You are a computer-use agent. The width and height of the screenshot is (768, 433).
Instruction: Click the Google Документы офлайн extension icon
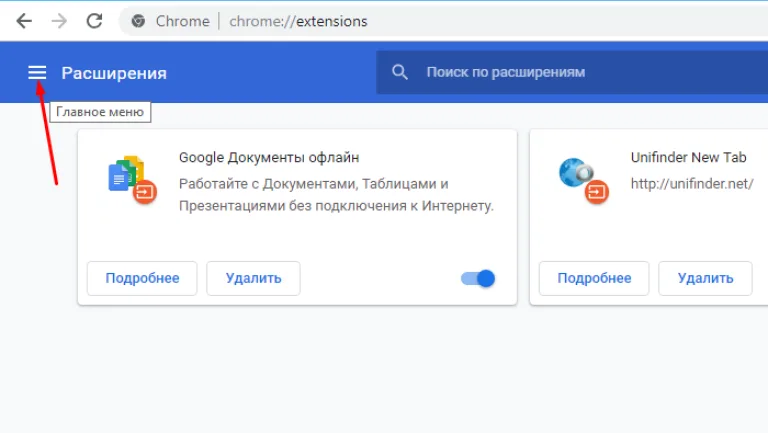pyautogui.click(x=131, y=180)
